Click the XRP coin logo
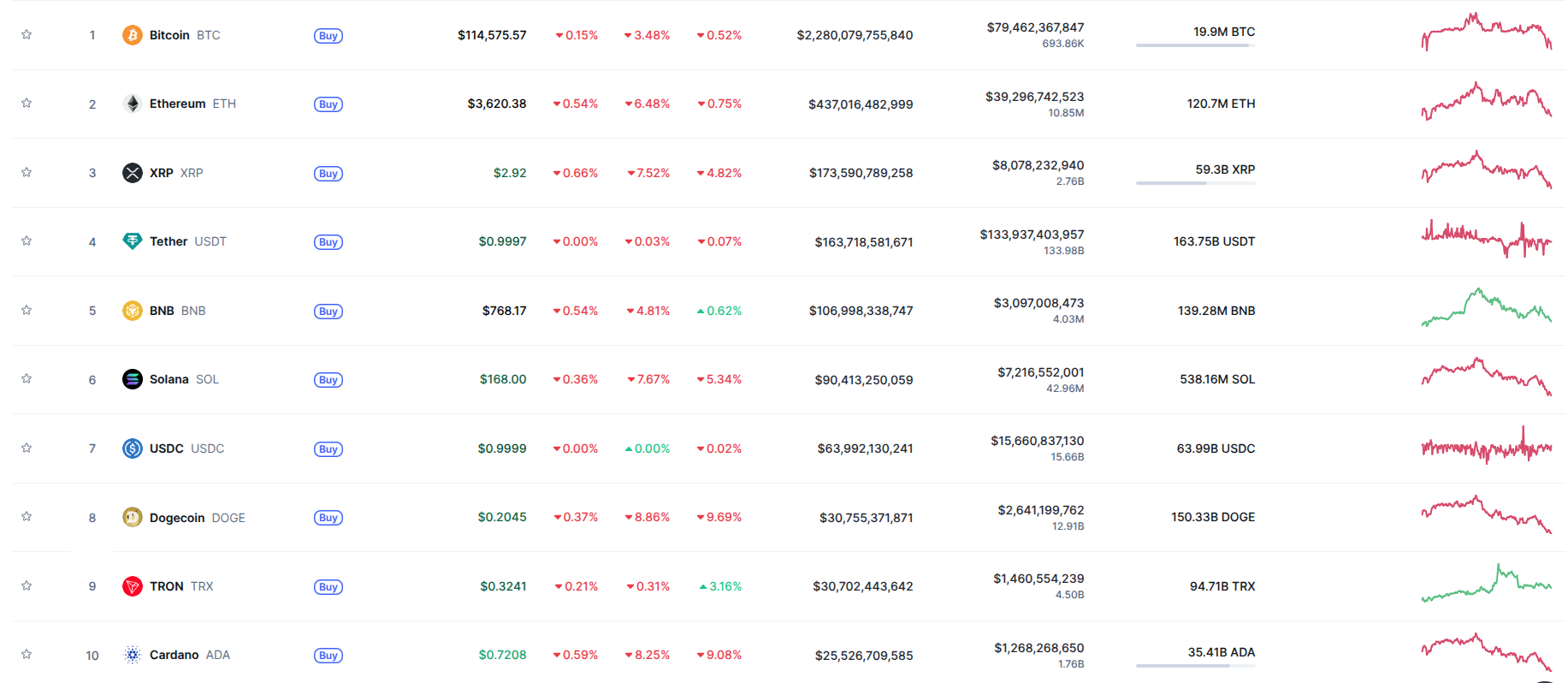Screen dimensions: 1568x683 click(132, 173)
